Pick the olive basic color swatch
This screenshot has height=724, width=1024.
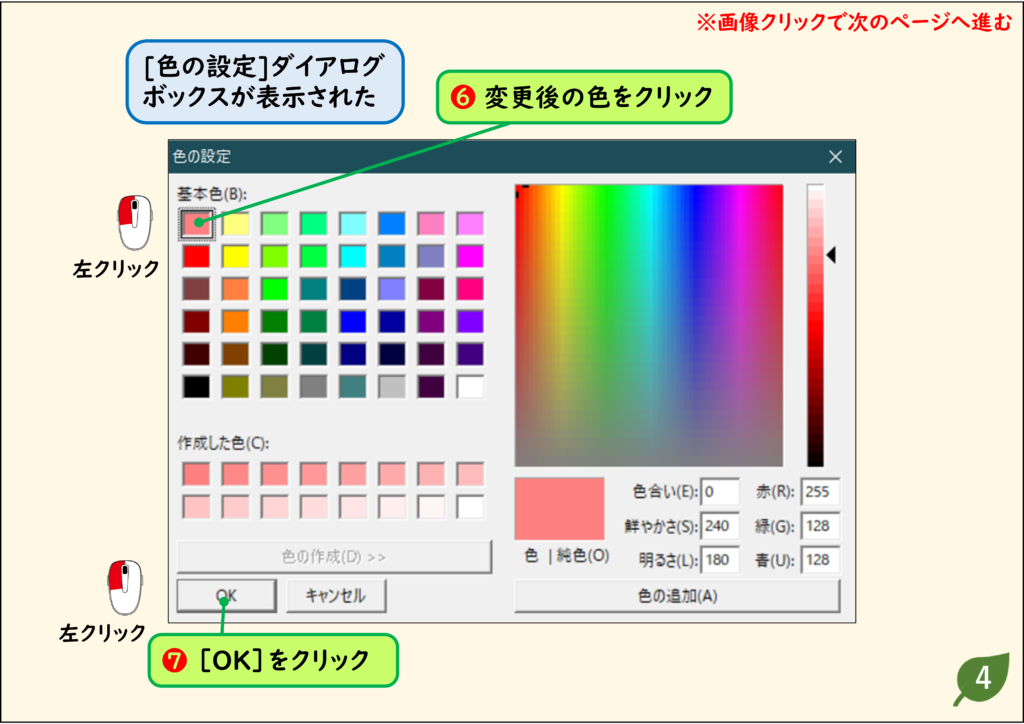tap(236, 386)
